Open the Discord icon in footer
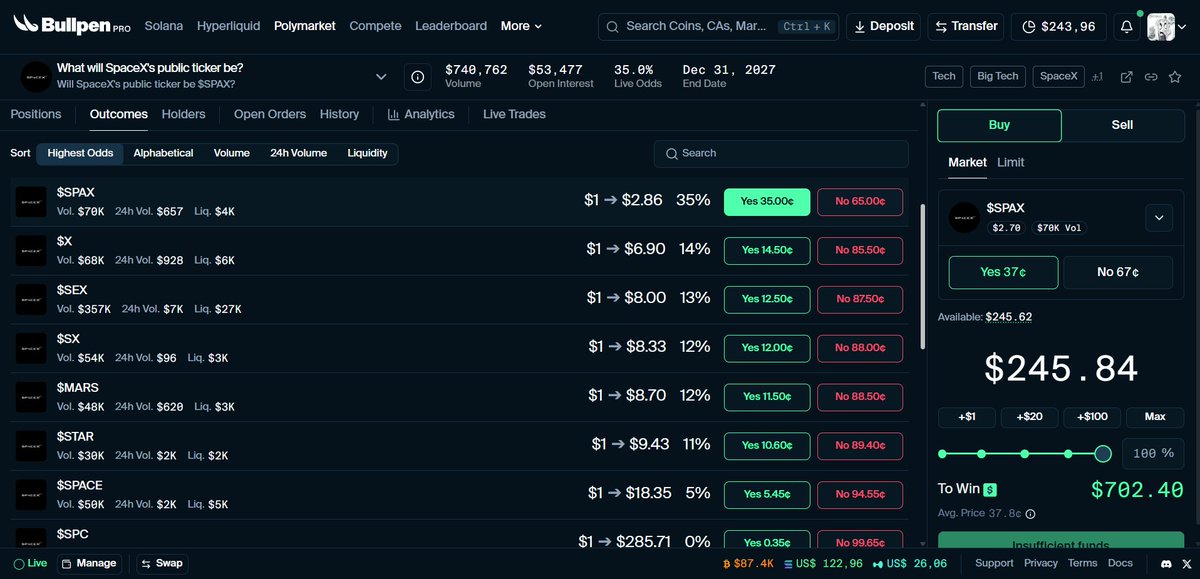 (x=1166, y=563)
